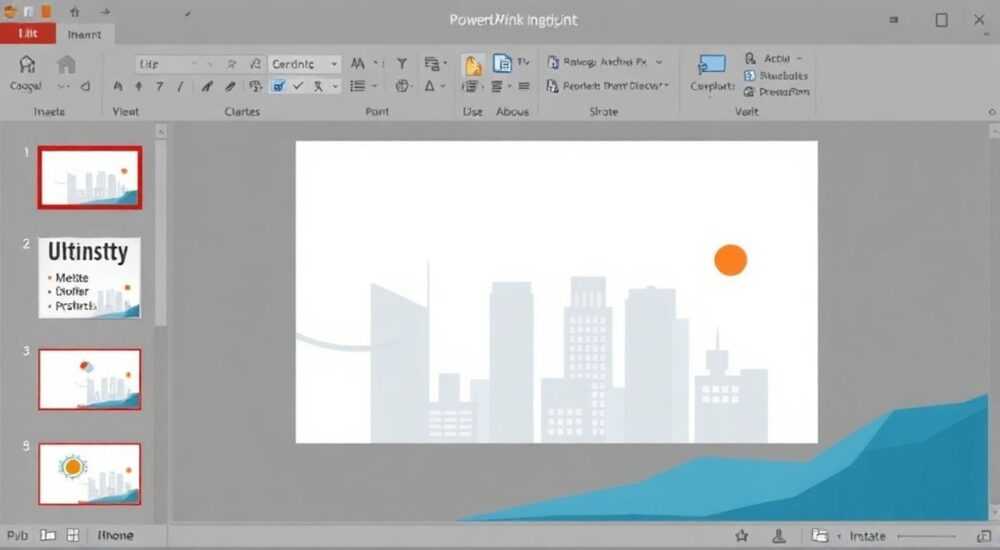Click the Ithone status bar entry

coord(115,535)
